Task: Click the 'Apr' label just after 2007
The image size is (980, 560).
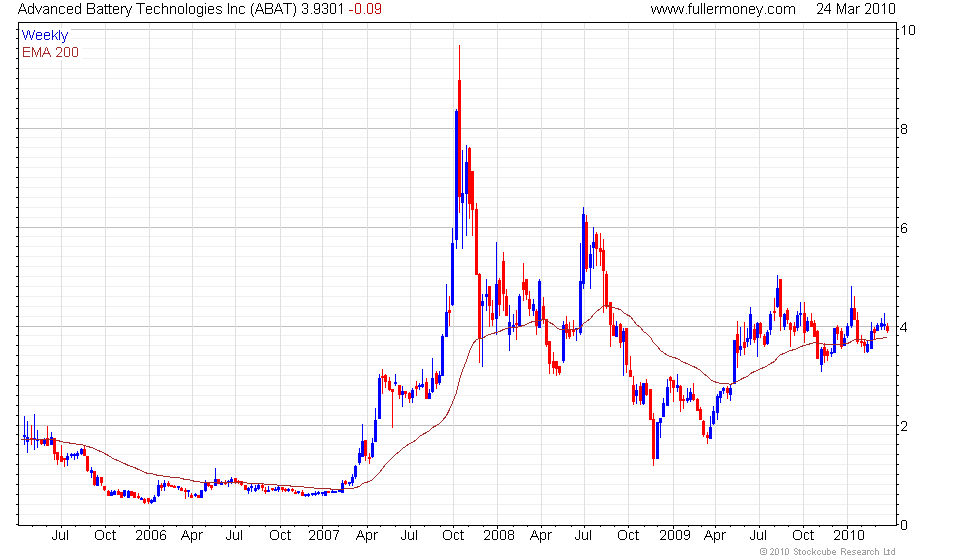Action: (367, 536)
